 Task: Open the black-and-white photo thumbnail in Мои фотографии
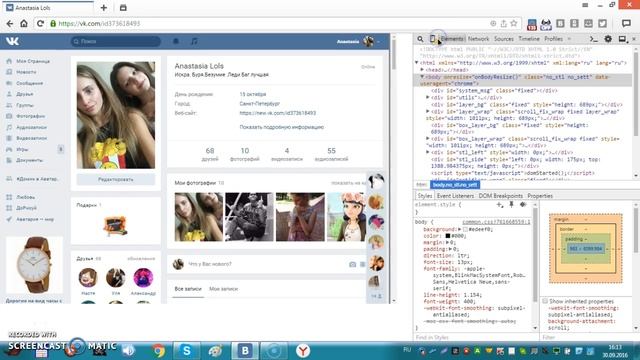pyautogui.click(x=249, y=217)
